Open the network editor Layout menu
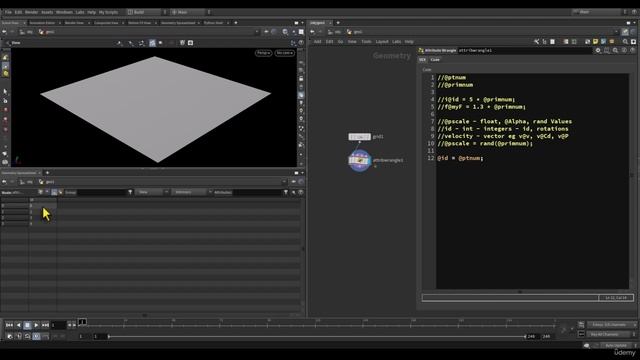The width and height of the screenshot is (640, 360). [x=382, y=42]
